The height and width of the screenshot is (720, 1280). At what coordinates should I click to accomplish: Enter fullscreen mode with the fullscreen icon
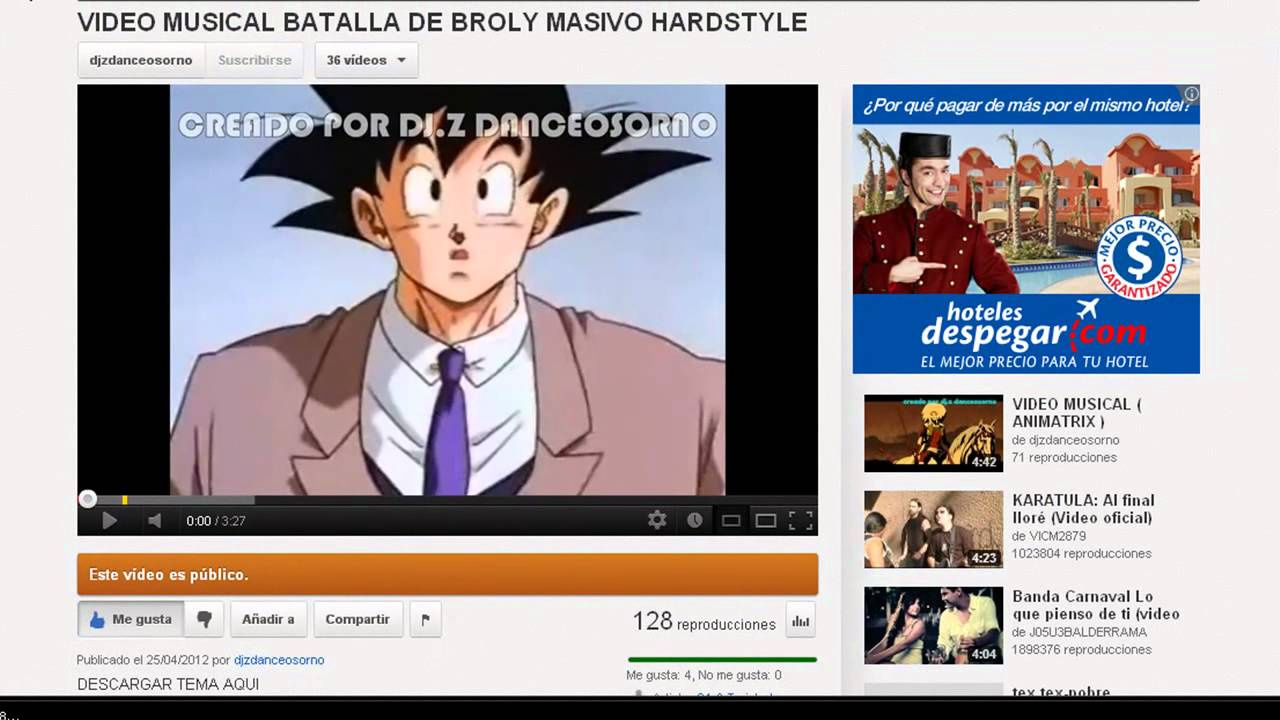point(801,520)
